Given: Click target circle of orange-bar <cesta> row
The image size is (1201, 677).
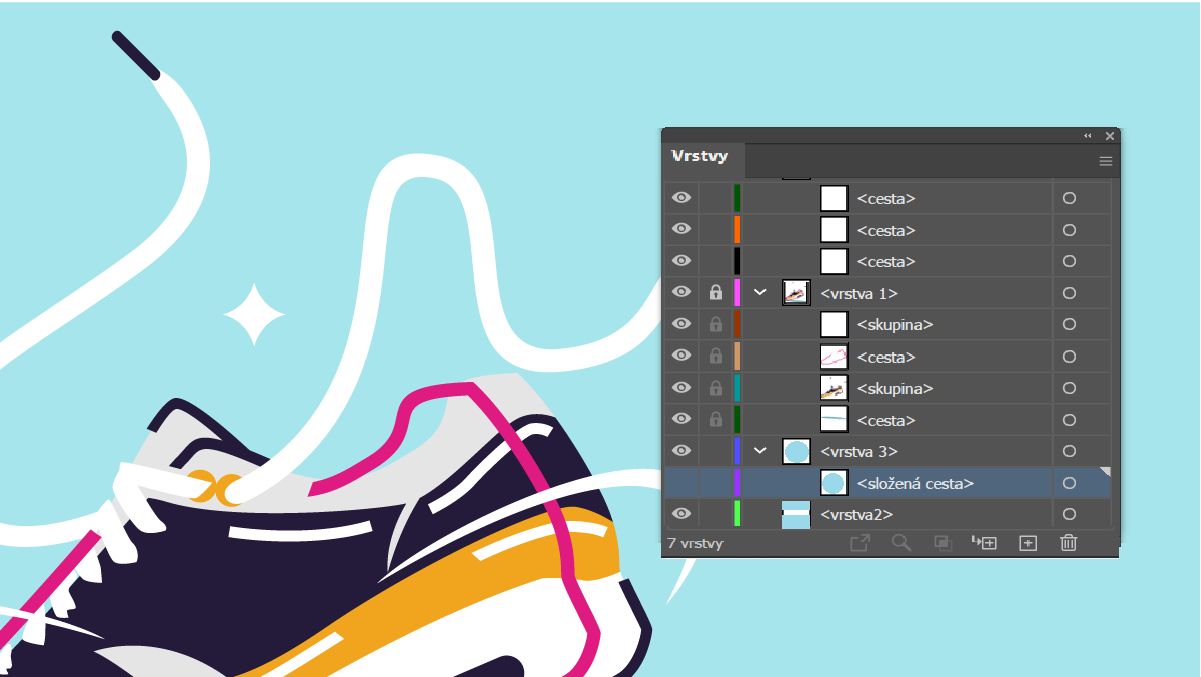Looking at the screenshot, I should (x=1069, y=230).
